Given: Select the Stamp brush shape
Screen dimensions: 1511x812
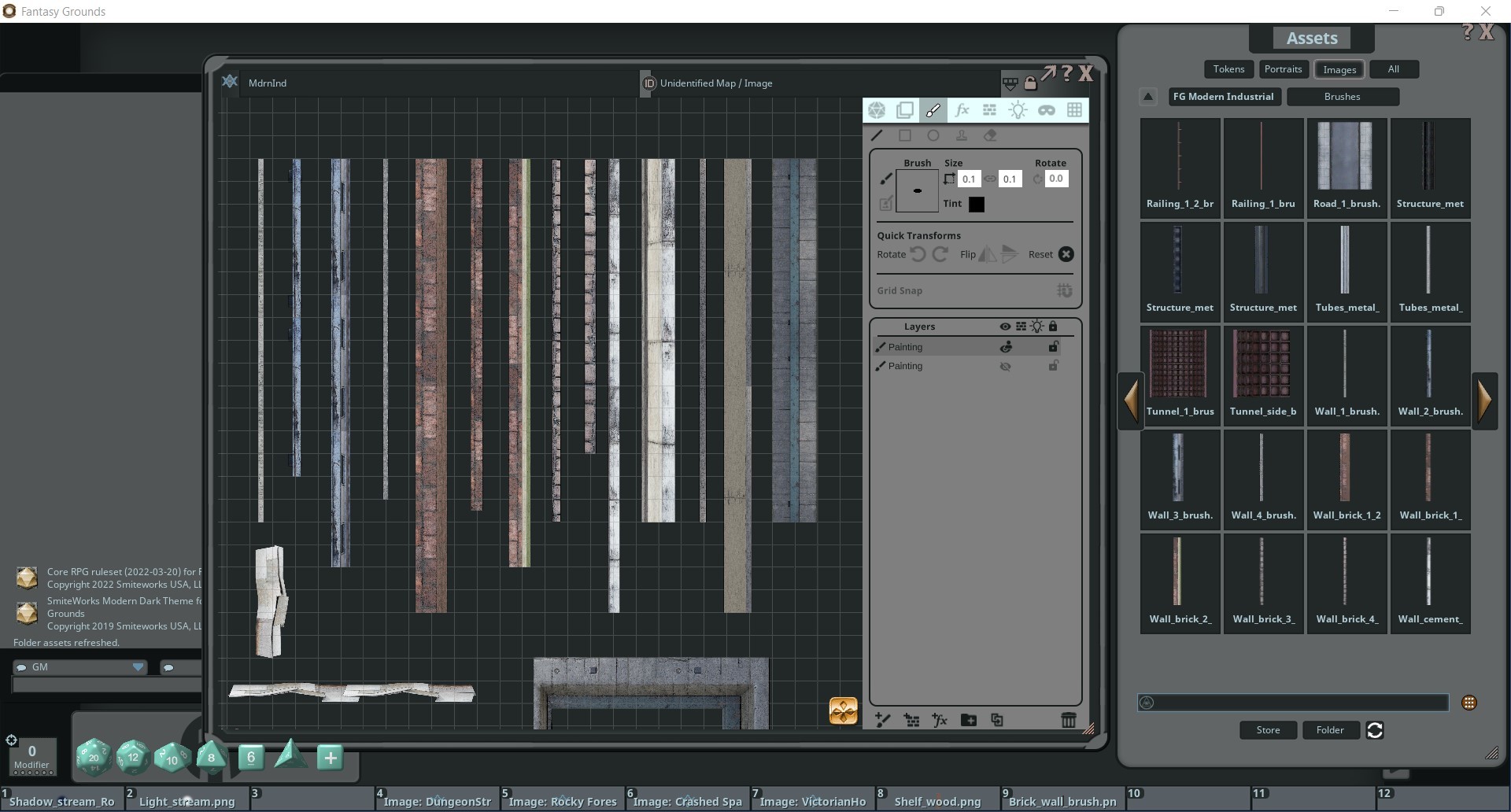Looking at the screenshot, I should [962, 135].
